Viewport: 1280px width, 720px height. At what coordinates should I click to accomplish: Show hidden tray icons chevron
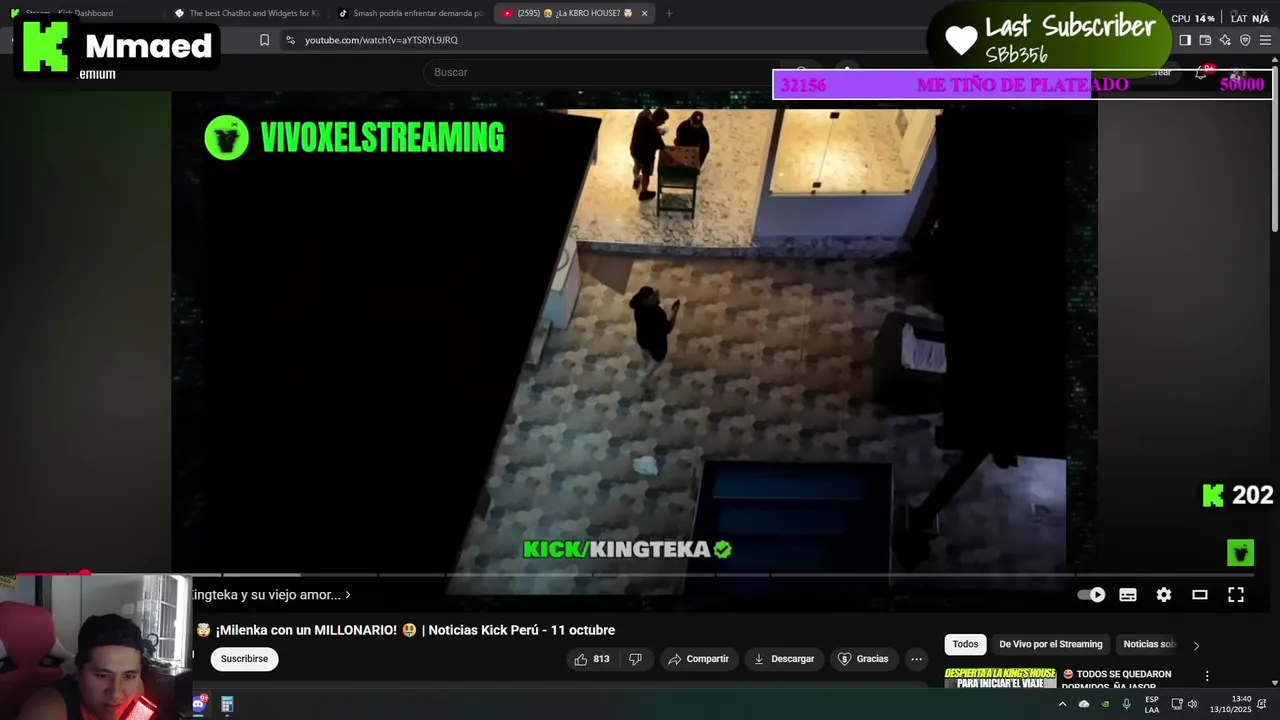pyautogui.click(x=1062, y=704)
